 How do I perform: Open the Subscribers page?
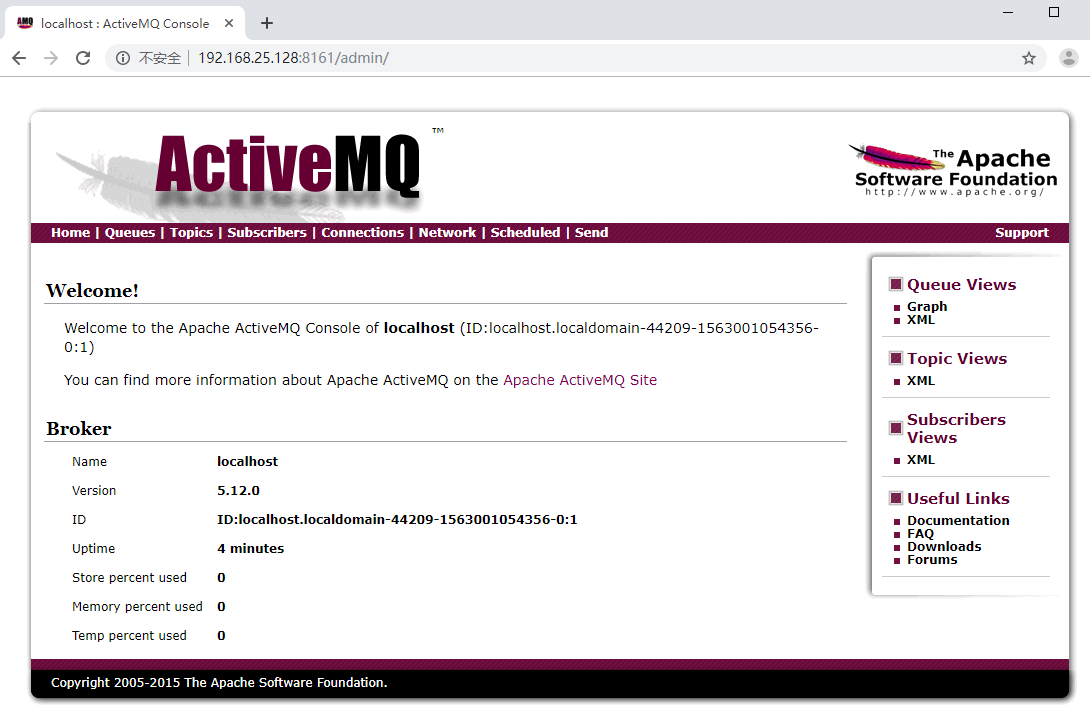coord(267,233)
